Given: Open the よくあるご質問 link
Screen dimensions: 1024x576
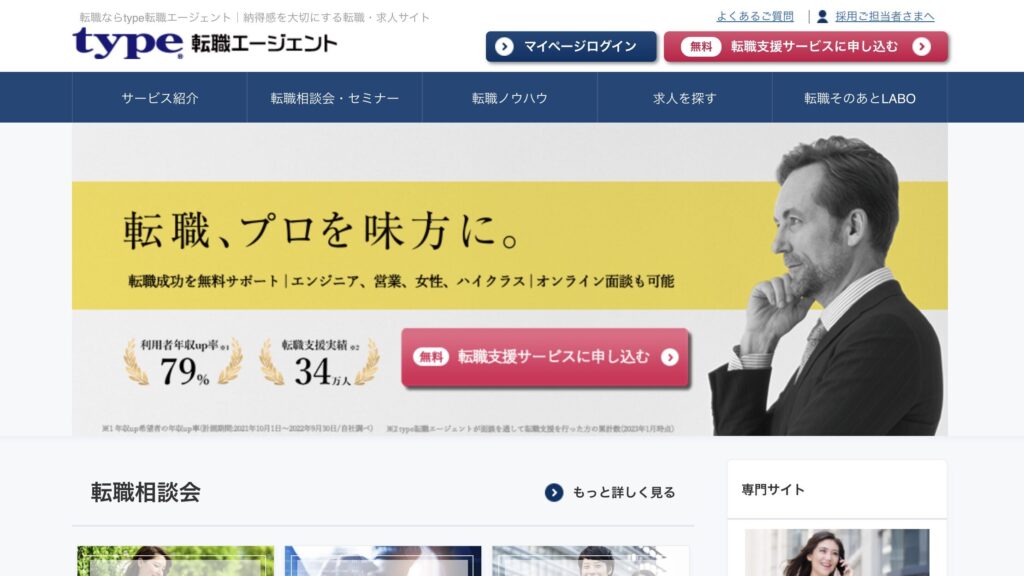Looking at the screenshot, I should pos(755,16).
